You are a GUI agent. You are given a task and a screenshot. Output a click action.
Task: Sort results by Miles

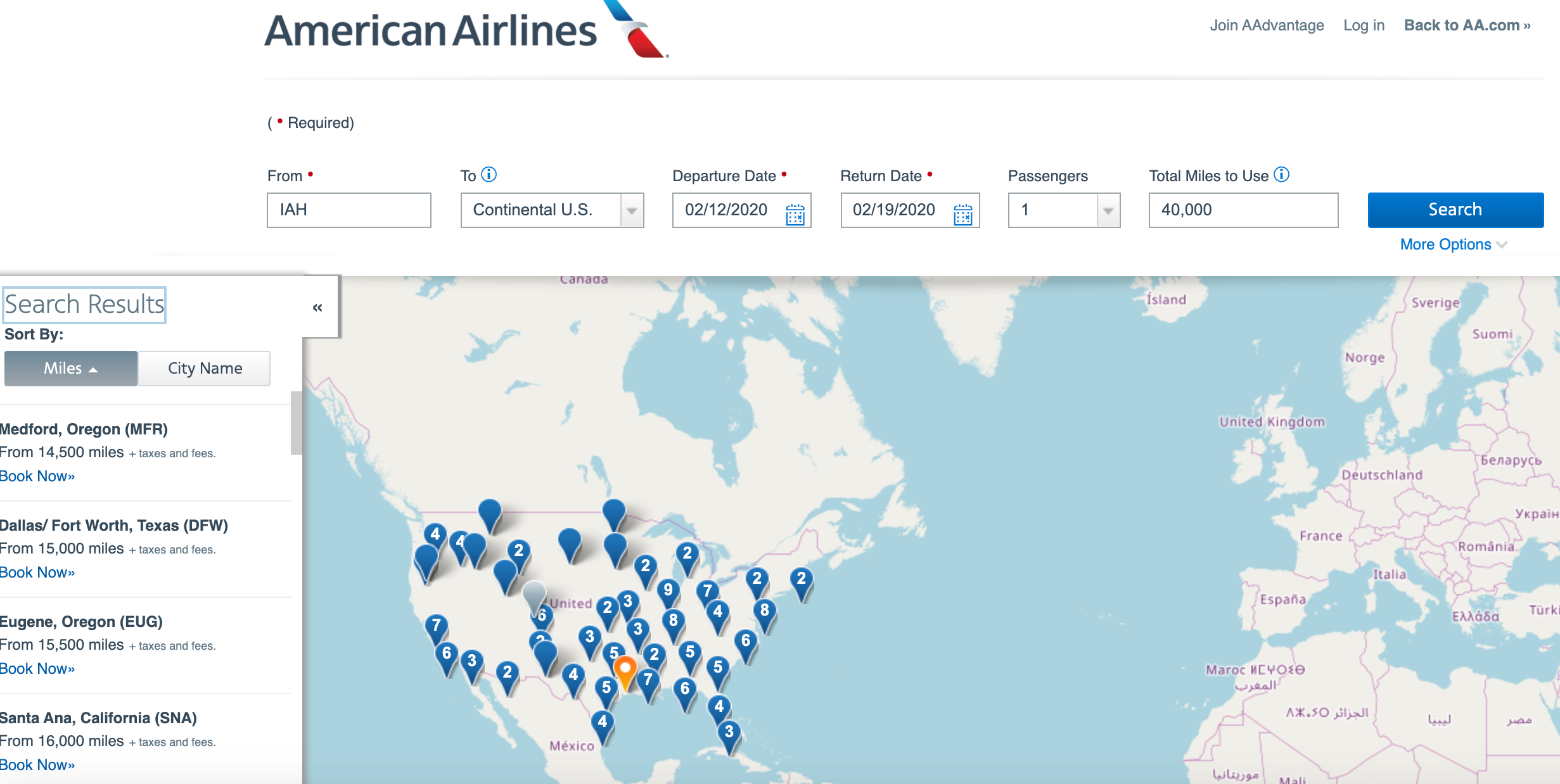click(70, 369)
